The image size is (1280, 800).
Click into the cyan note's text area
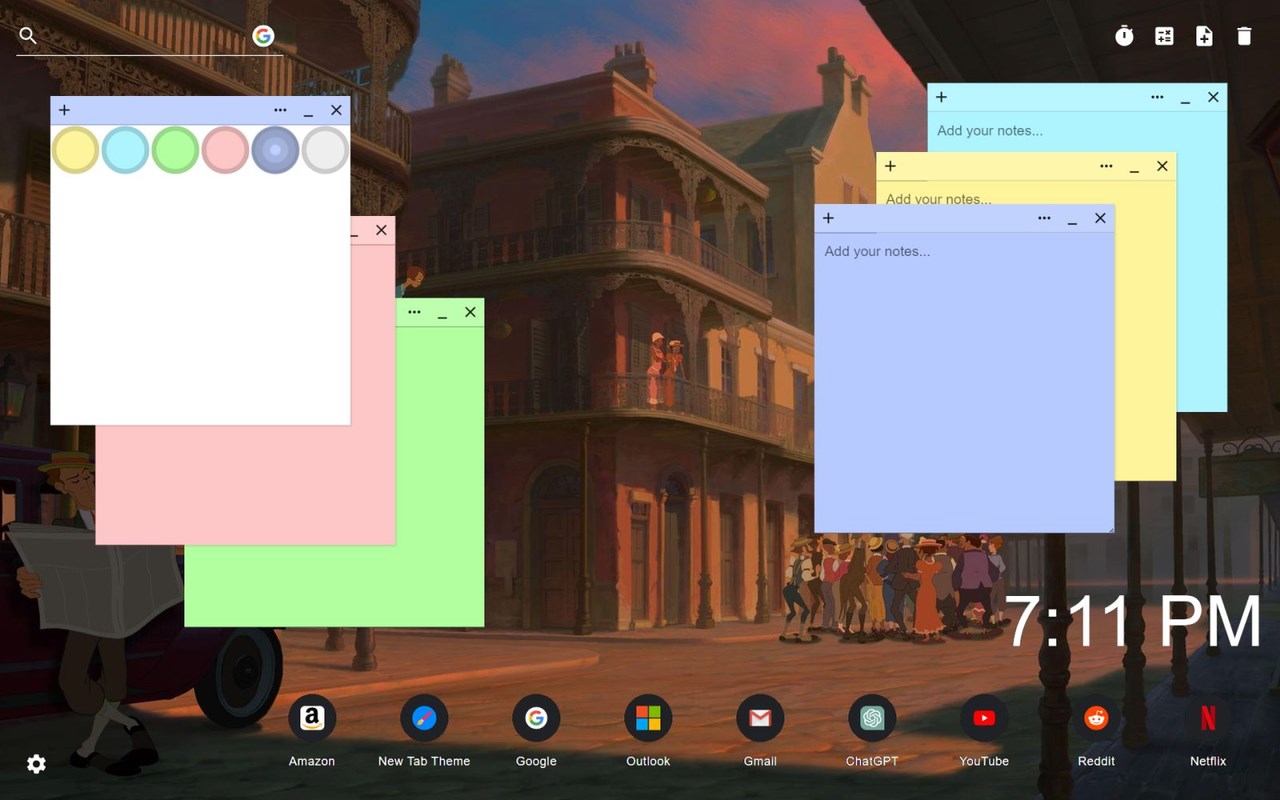pos(1077,130)
